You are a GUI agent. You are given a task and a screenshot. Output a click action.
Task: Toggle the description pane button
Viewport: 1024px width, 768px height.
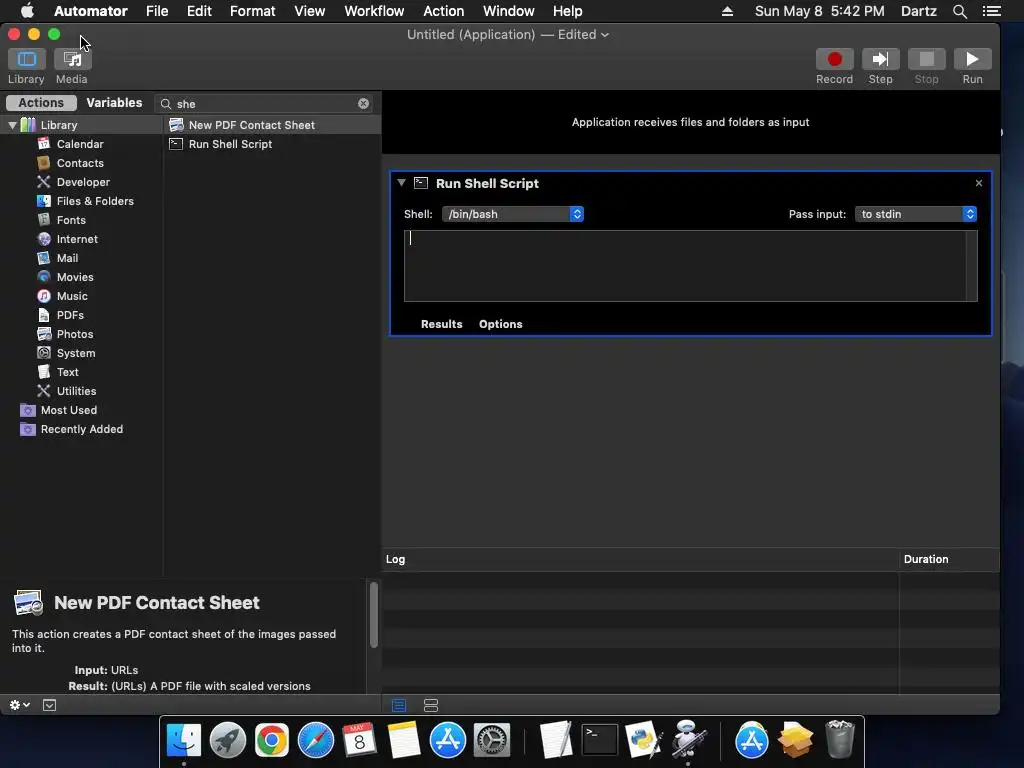(50, 705)
